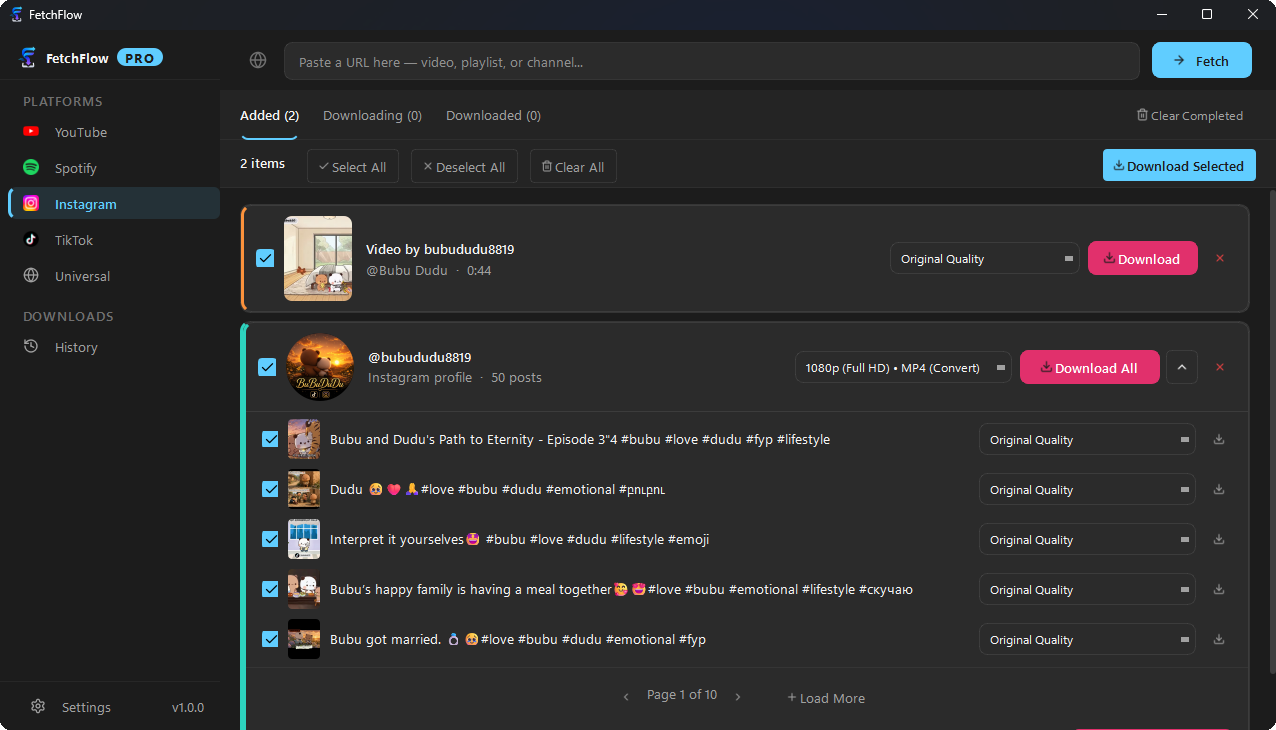This screenshot has width=1276, height=730.
Task: Open quality dropdown for 'Dudu #love' post
Action: coord(1087,489)
